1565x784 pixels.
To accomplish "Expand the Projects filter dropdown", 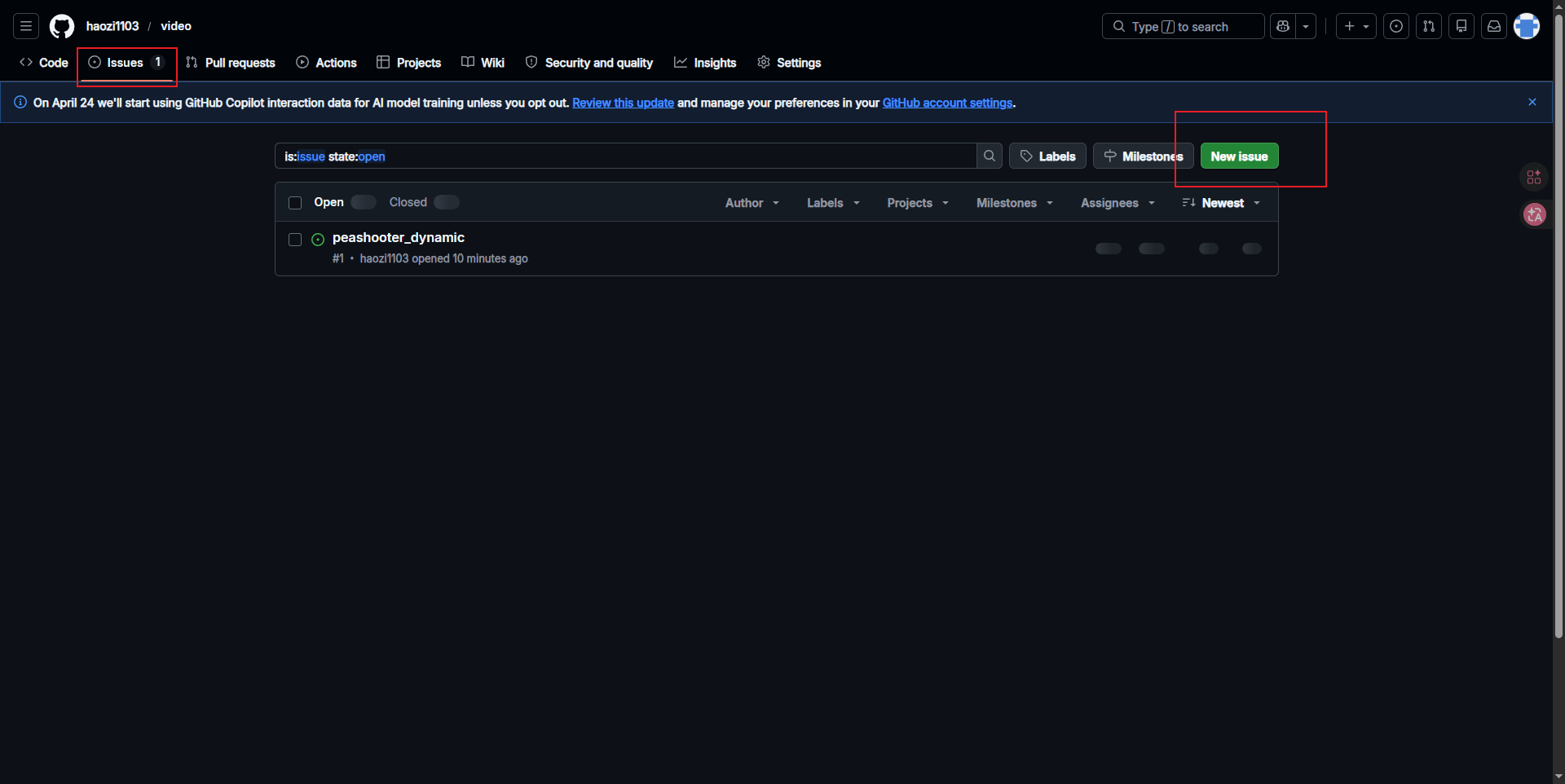I will 918,203.
